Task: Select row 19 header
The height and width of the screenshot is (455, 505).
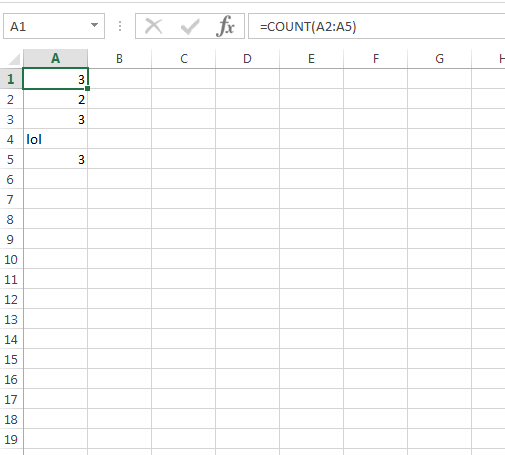Action: point(11,439)
